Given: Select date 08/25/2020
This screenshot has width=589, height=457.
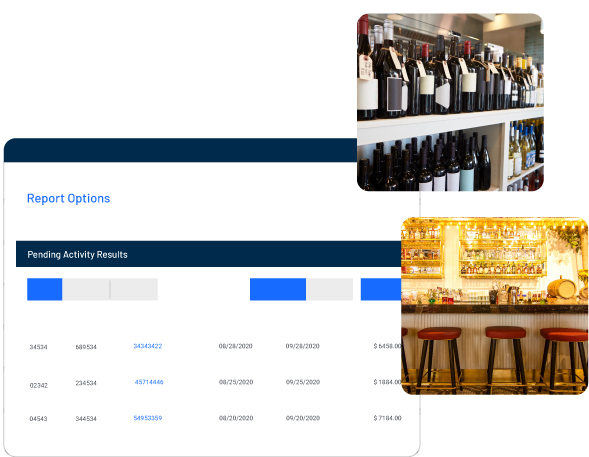Looking at the screenshot, I should tap(236, 382).
